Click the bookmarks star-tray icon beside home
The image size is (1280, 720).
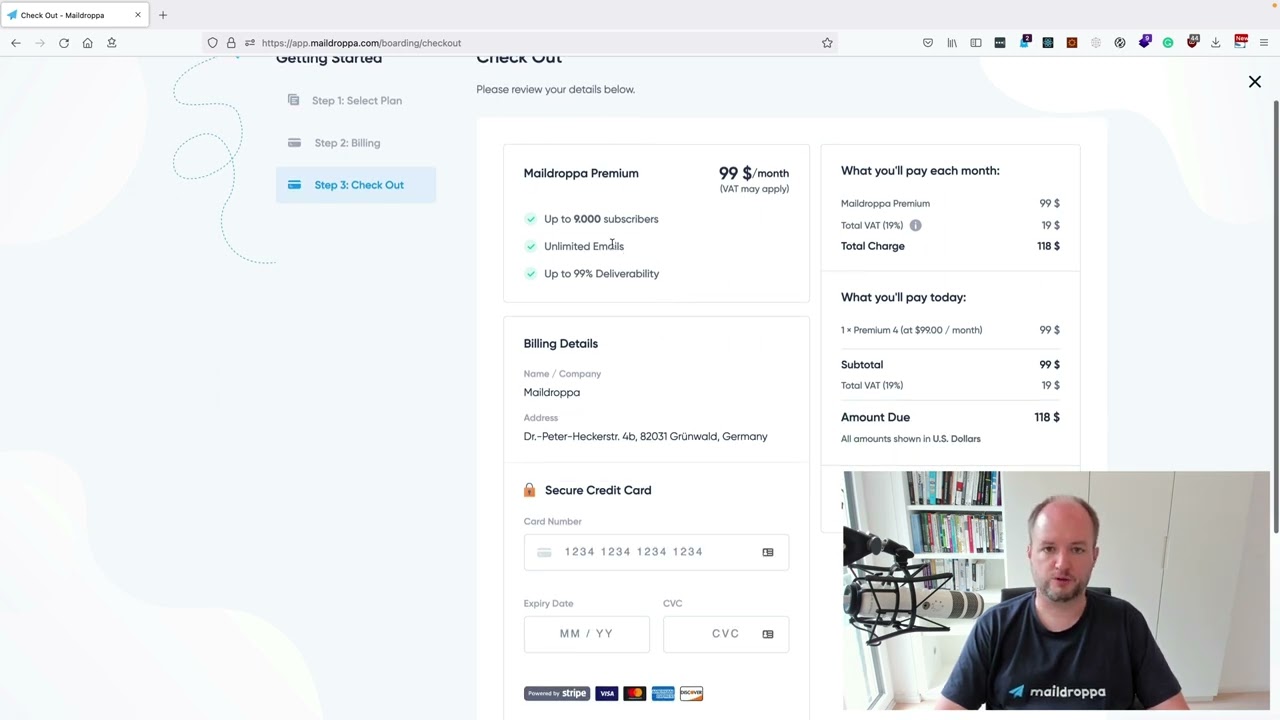pos(112,43)
